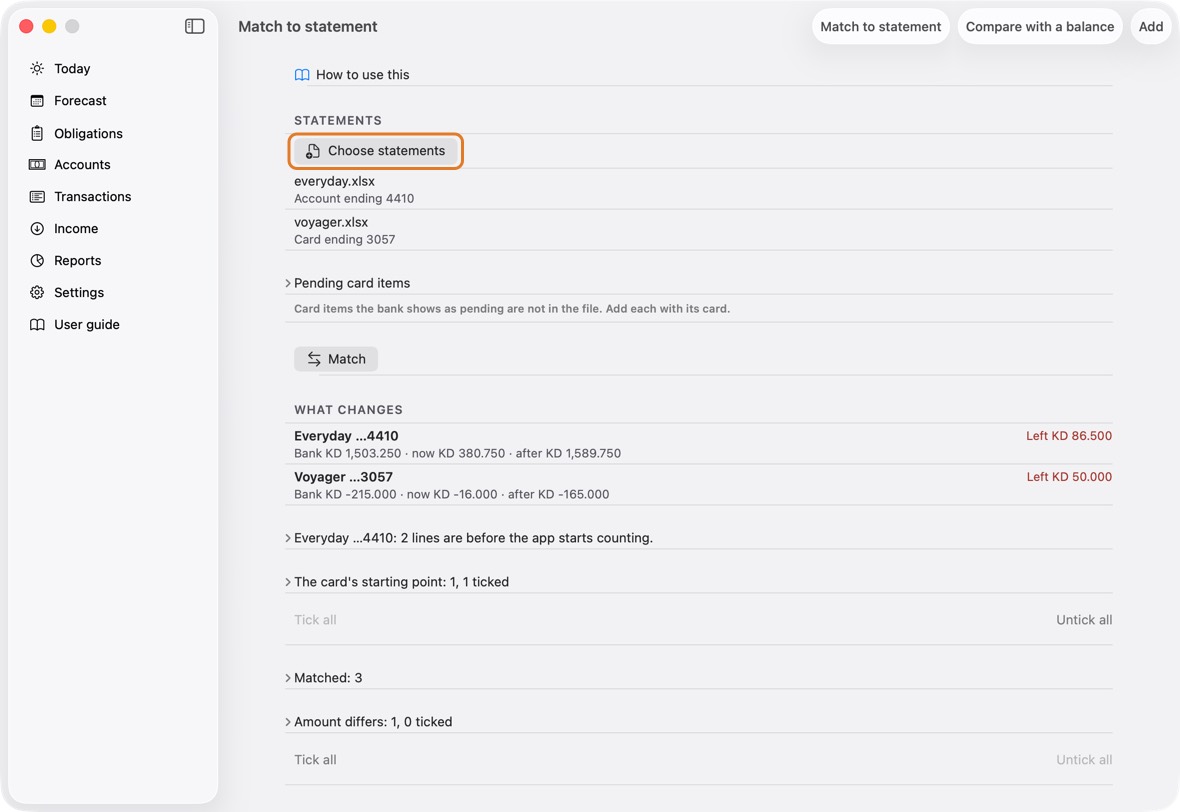The image size is (1180, 812).
Task: Click Everyday ...4410 row title
Action: [x=346, y=436]
